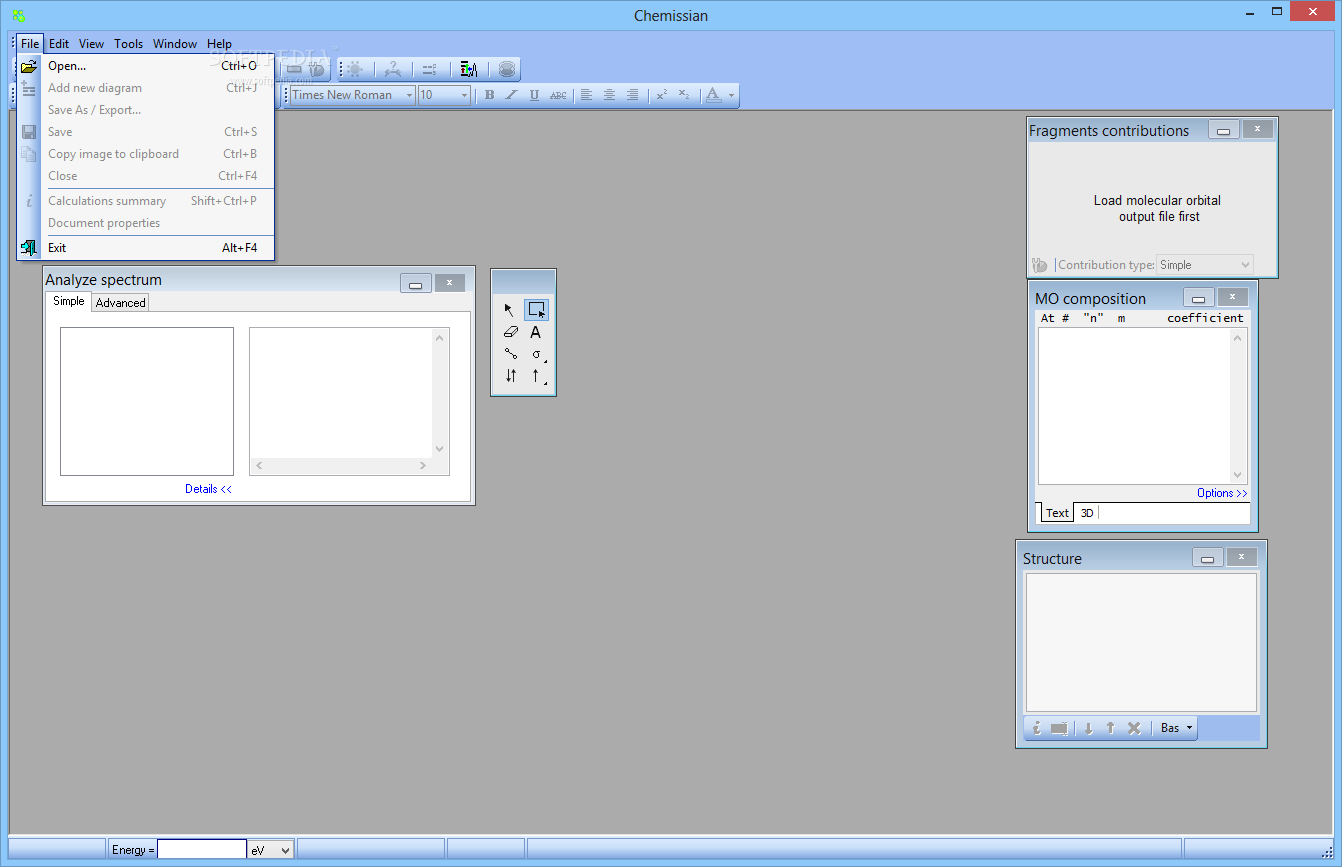Switch to the Simple tab
The height and width of the screenshot is (867, 1342).
coord(69,301)
